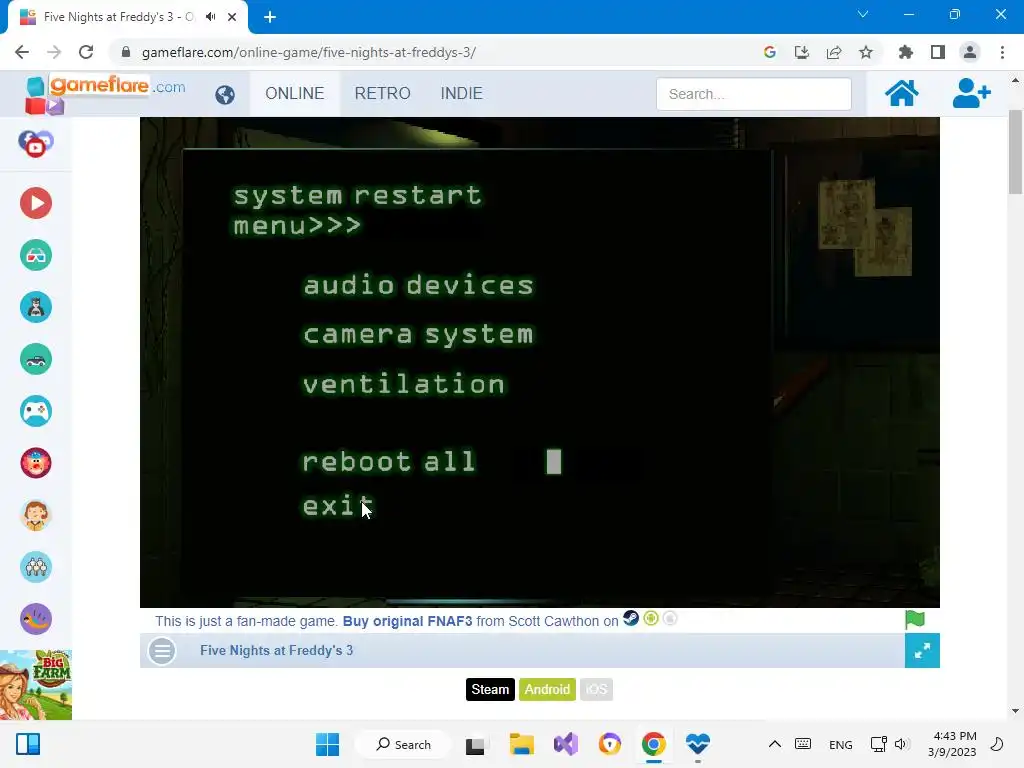Go to gameflare home via house icon
The width and height of the screenshot is (1024, 768).
pyautogui.click(x=901, y=93)
